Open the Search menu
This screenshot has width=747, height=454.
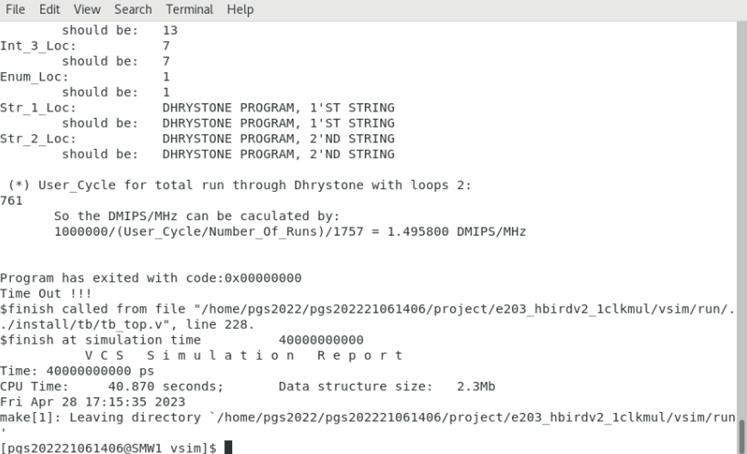pos(133,10)
